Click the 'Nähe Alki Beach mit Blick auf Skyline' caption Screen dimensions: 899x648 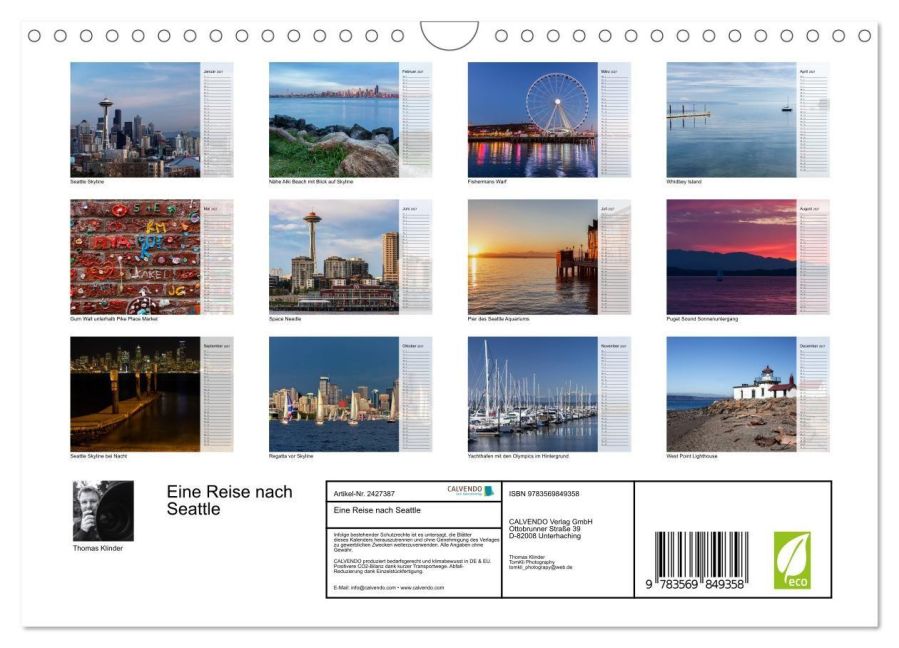pyautogui.click(x=311, y=182)
